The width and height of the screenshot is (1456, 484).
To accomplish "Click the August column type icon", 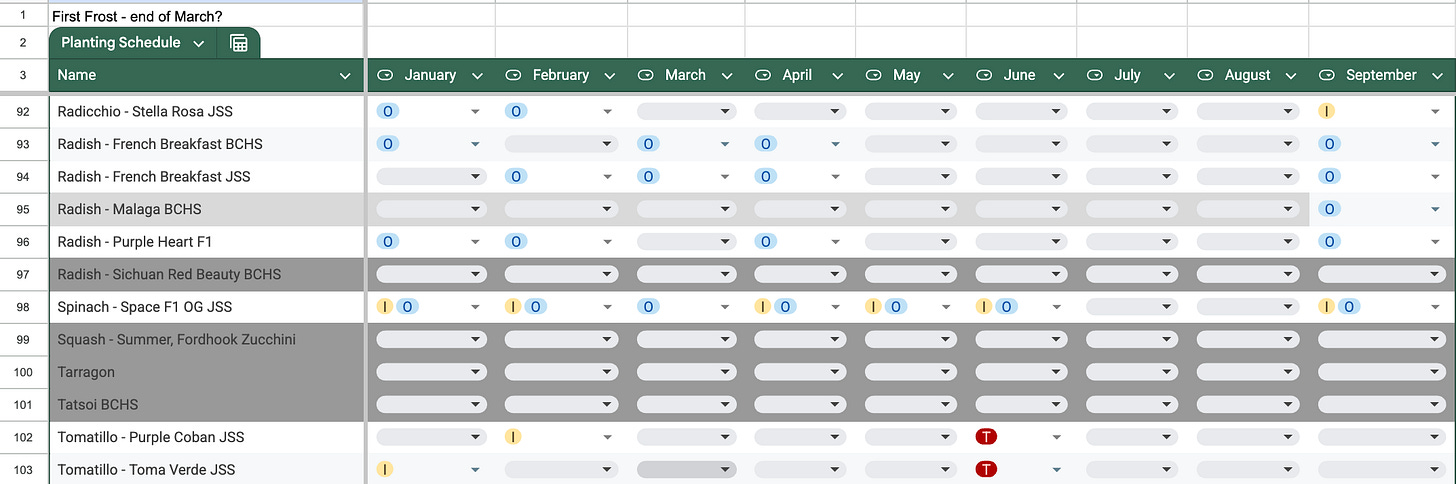I will pos(1204,75).
